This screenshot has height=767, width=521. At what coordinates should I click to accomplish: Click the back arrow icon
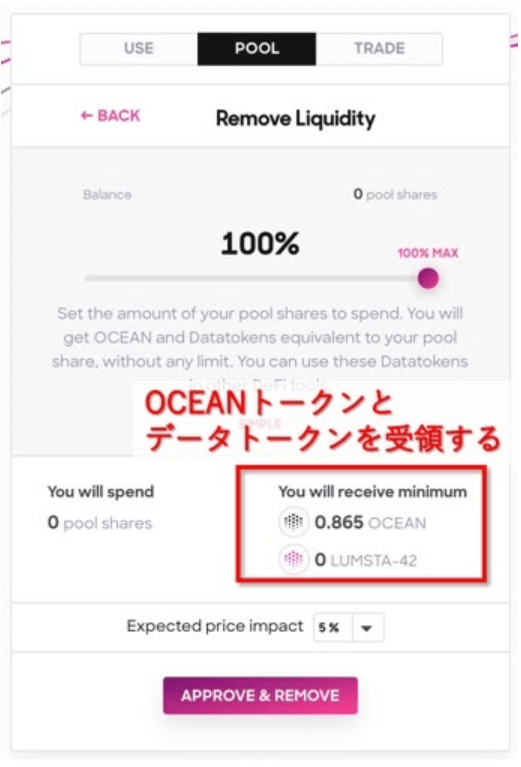(x=87, y=115)
